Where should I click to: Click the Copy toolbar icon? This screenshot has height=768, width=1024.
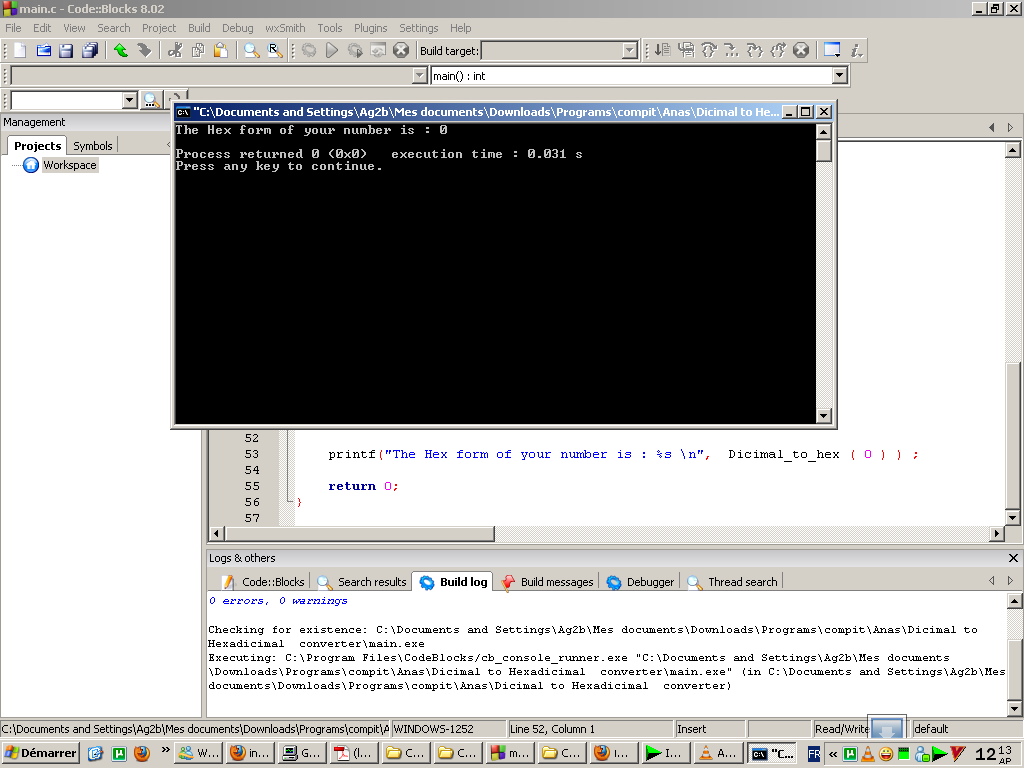(198, 50)
